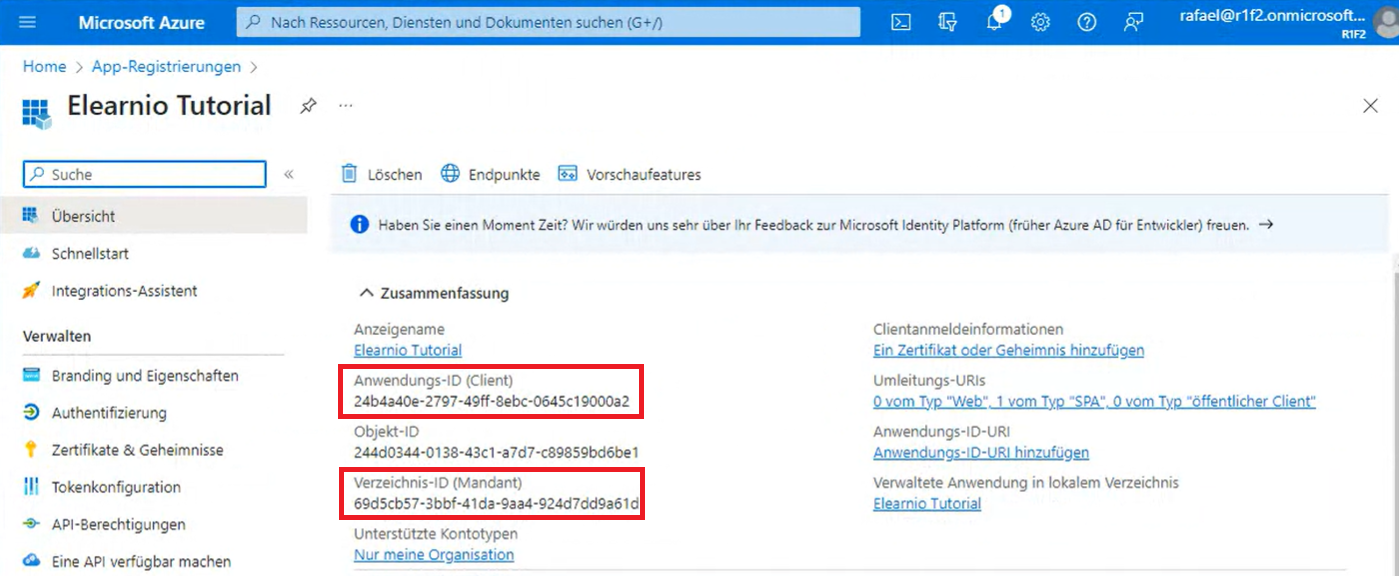This screenshot has height=576, width=1399.
Task: Select Verzeichnis-ID value 69d5cb57-3bbf-41da-9aa4-924d7dd9a61d
Action: [496, 503]
